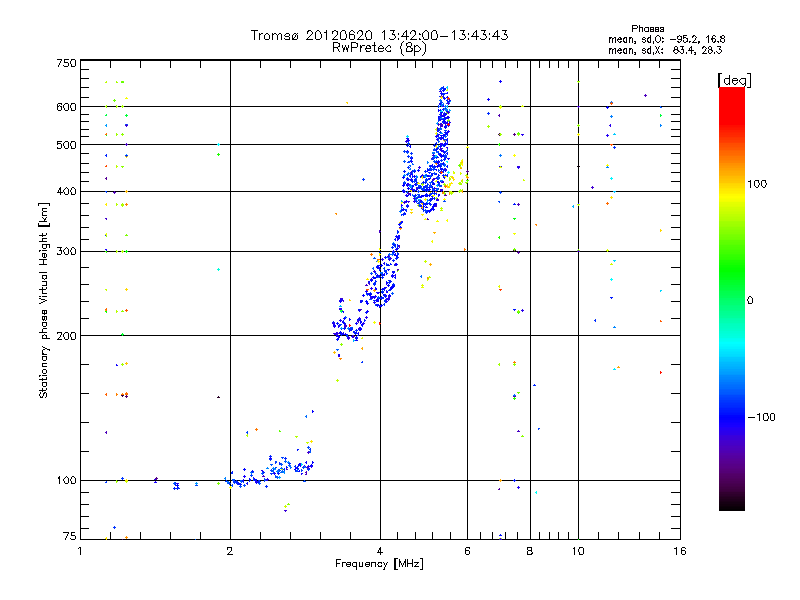
Task: Click the '16' frequency axis tick label
Action: click(680, 551)
